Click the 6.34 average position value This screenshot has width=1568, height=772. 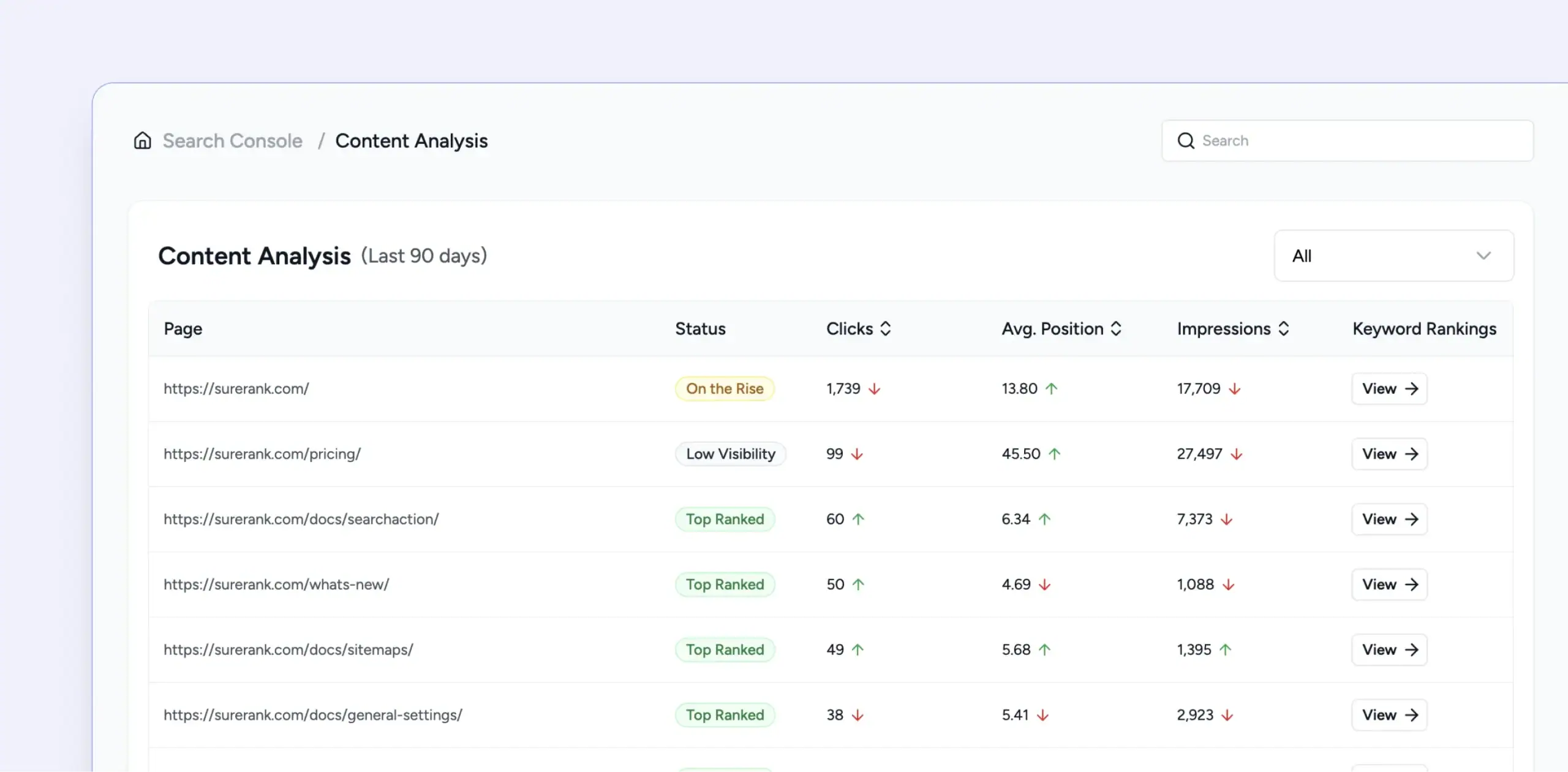pyautogui.click(x=1016, y=519)
